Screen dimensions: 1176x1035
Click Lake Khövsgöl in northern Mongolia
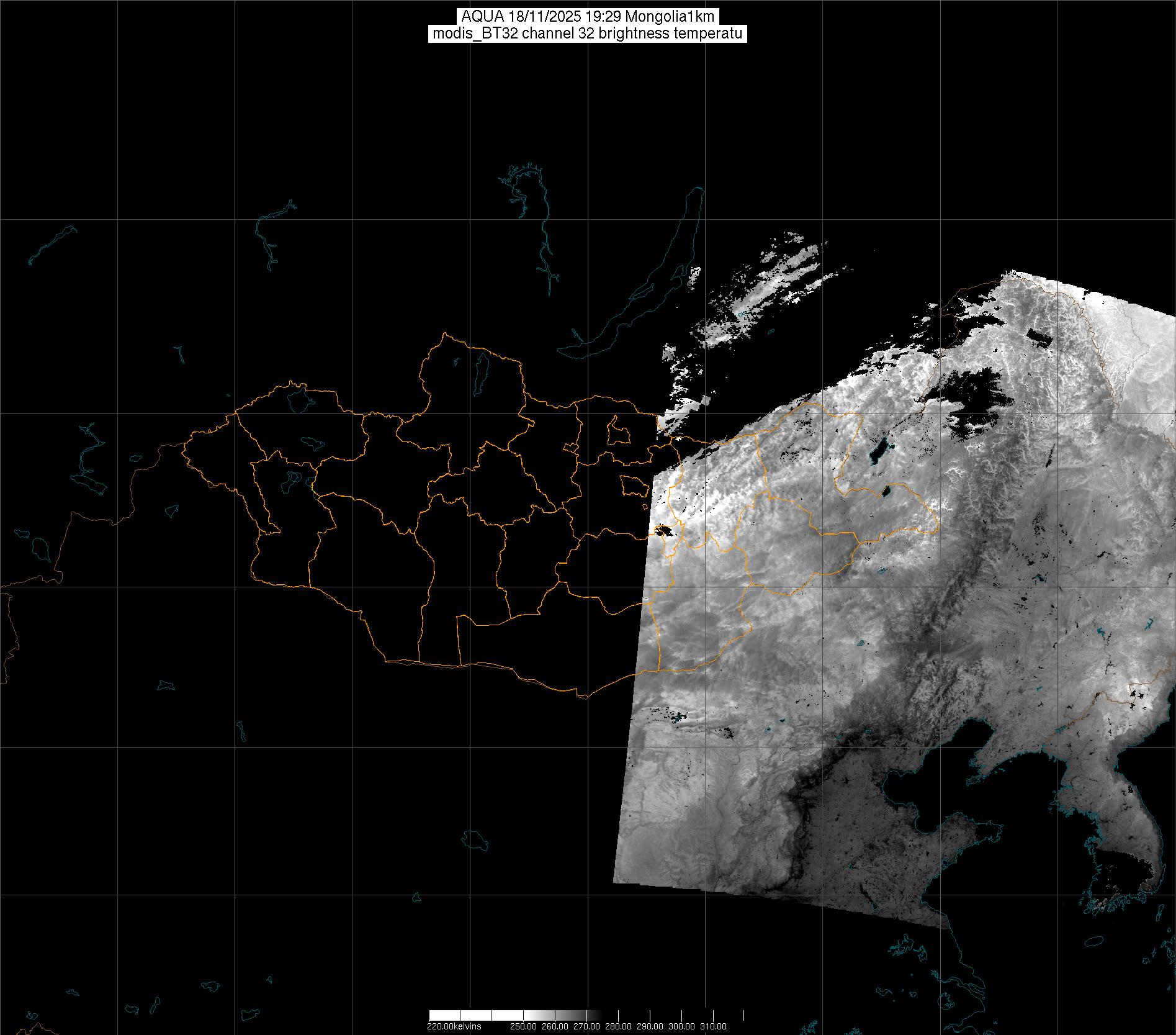(480, 370)
